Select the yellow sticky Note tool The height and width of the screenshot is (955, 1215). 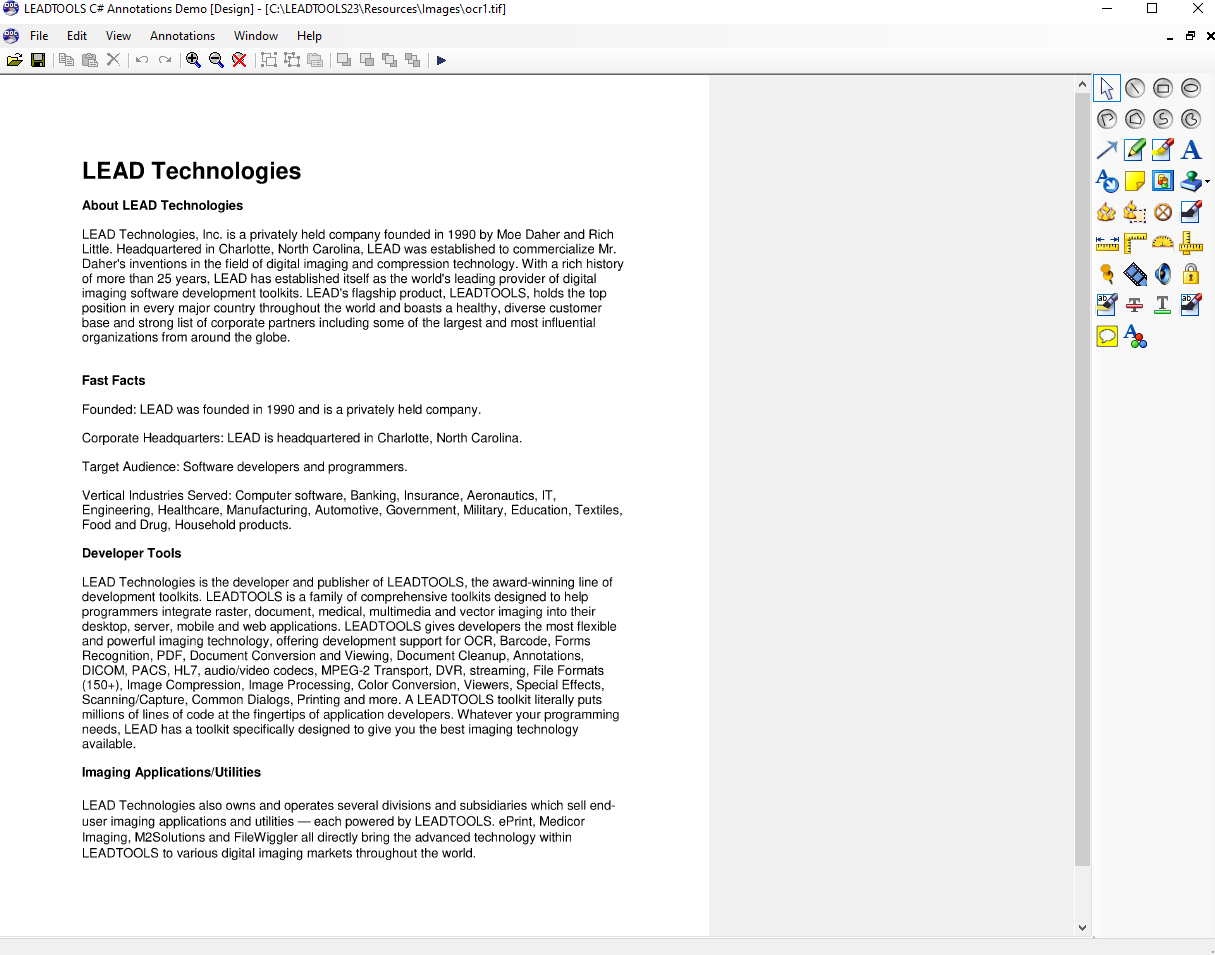click(1135, 181)
